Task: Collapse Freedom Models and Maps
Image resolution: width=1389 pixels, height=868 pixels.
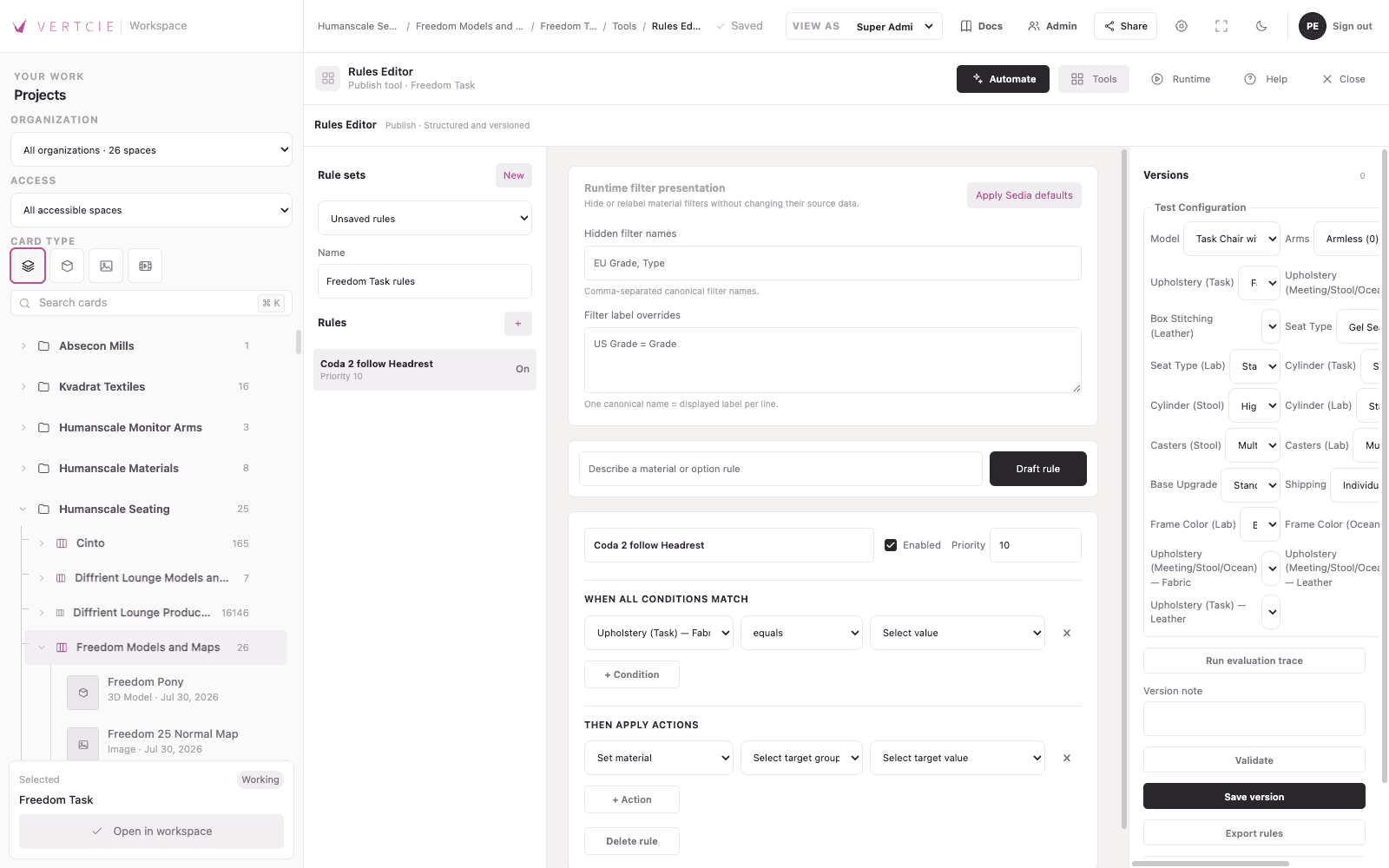Action: [x=41, y=648]
